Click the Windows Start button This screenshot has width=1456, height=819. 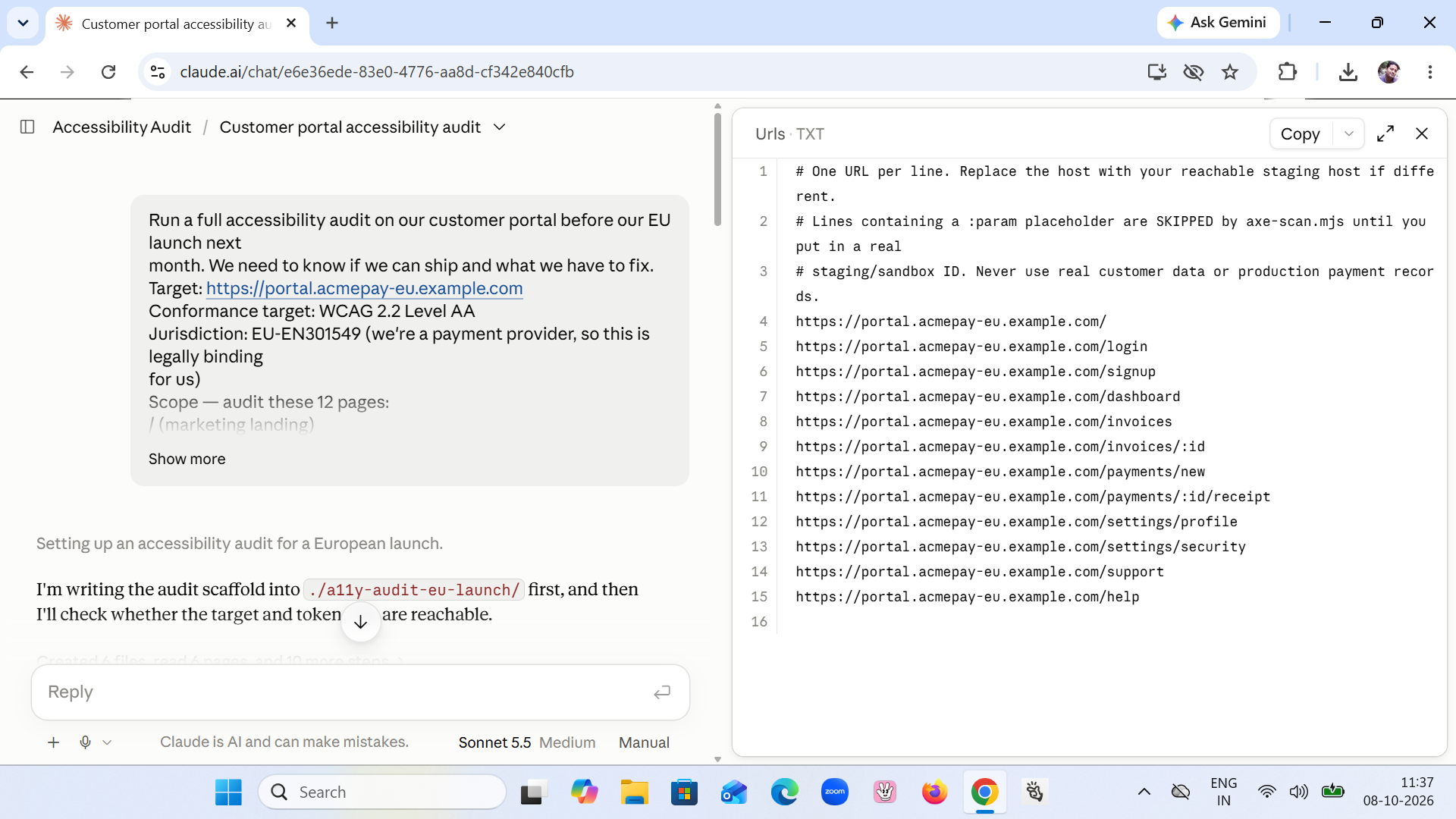[x=228, y=792]
